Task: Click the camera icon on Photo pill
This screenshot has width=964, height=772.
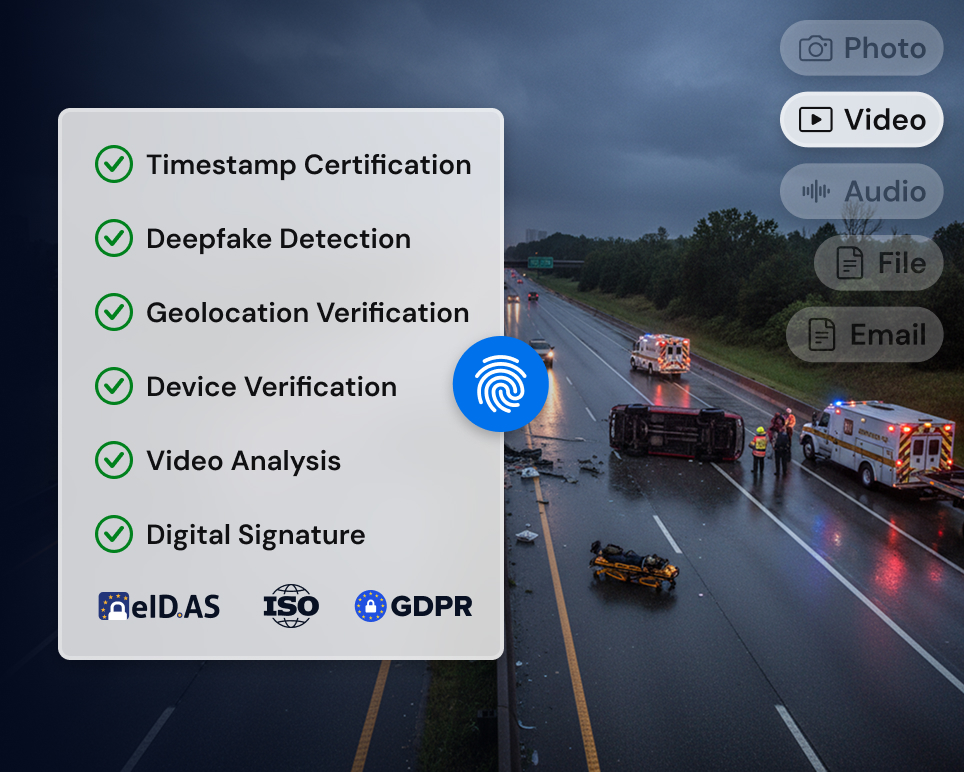Action: tap(815, 48)
